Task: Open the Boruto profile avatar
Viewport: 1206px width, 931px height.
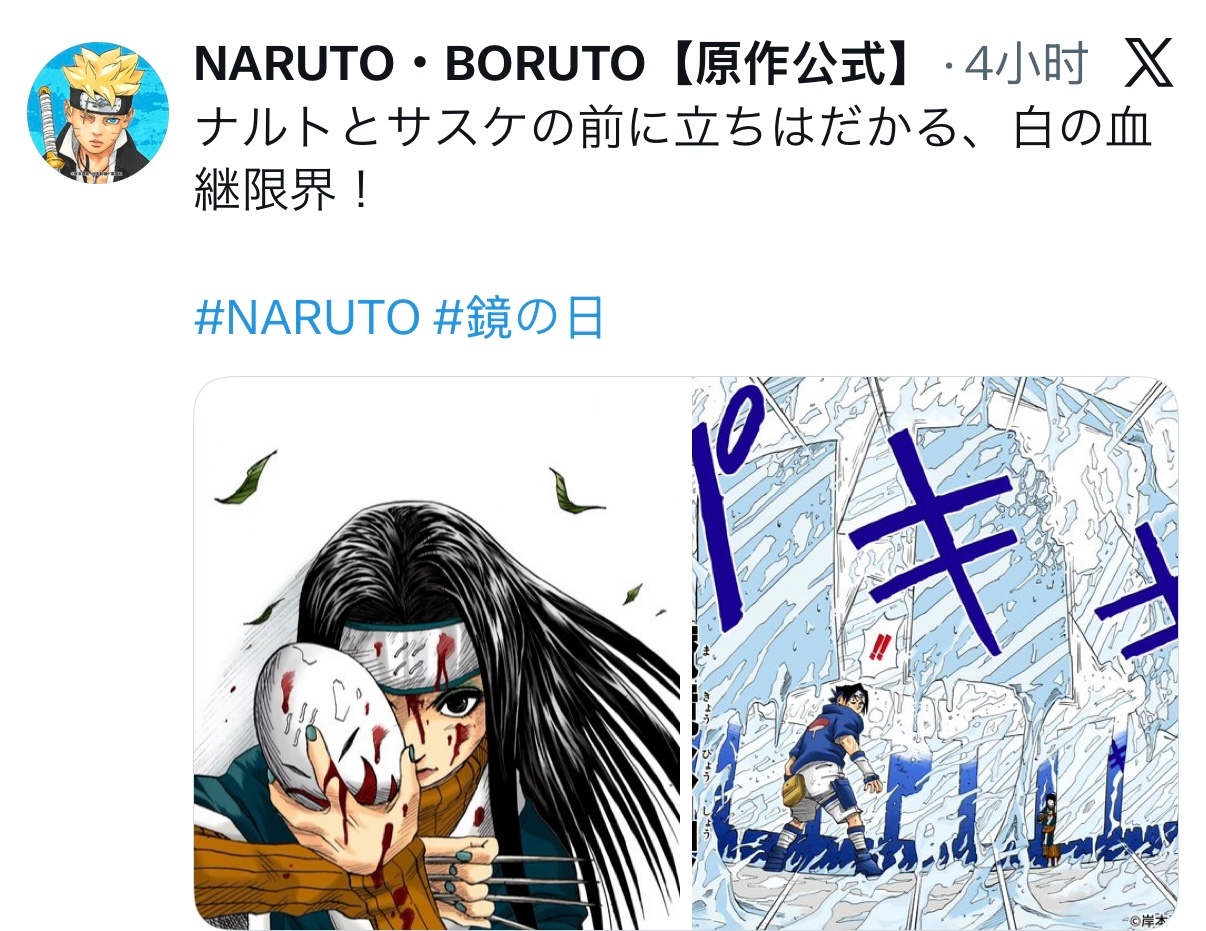Action: coord(98,113)
